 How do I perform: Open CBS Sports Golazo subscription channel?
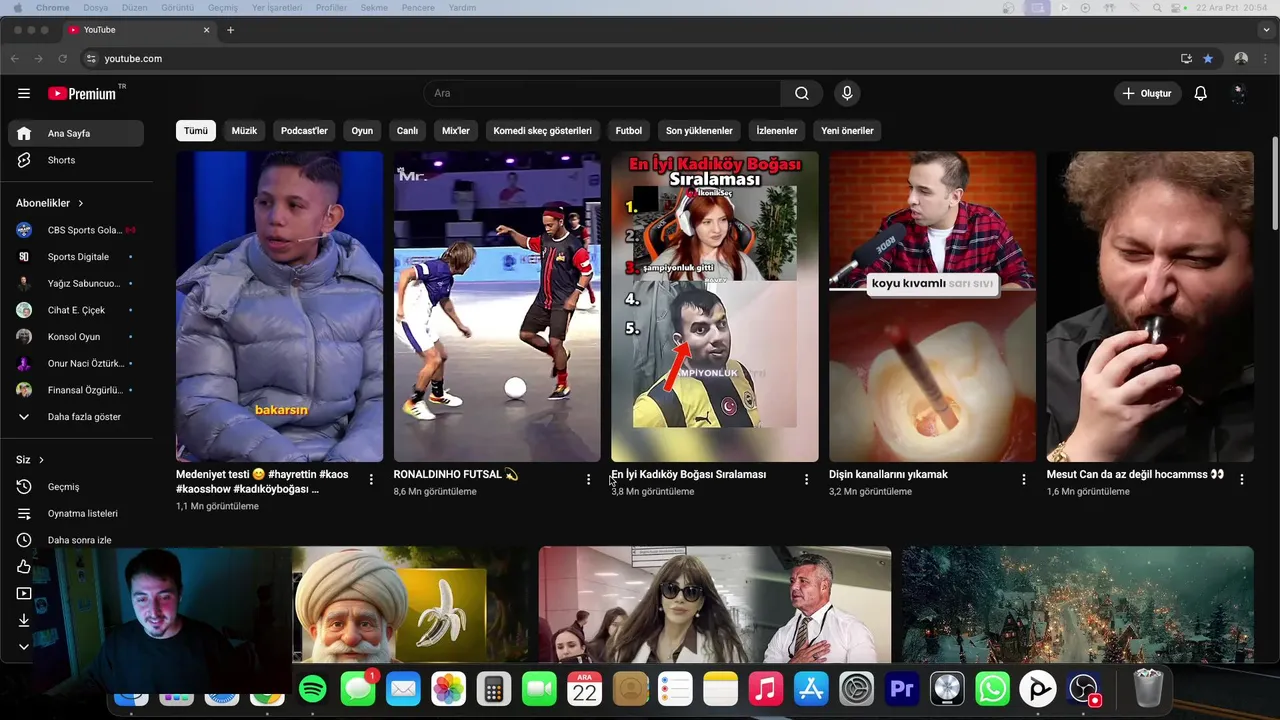pos(76,230)
